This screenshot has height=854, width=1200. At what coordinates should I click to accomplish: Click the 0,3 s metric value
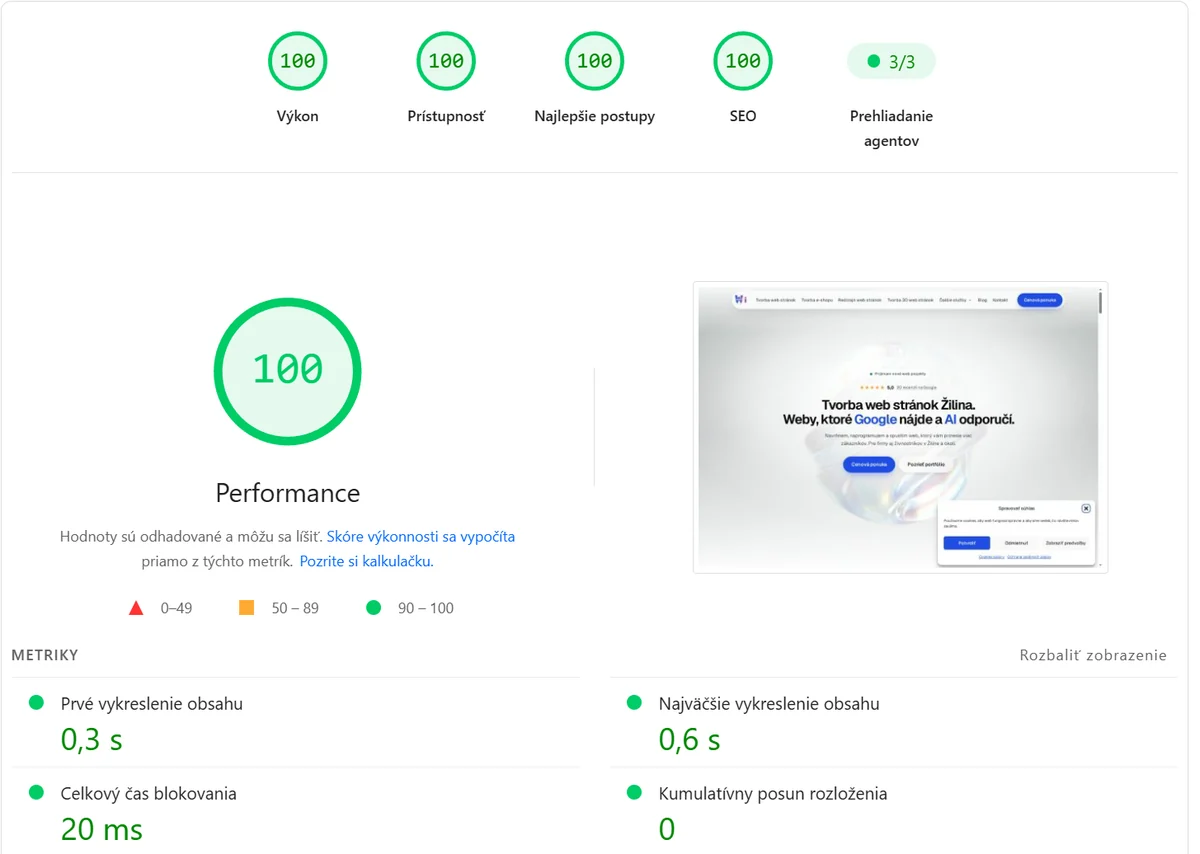coord(92,740)
